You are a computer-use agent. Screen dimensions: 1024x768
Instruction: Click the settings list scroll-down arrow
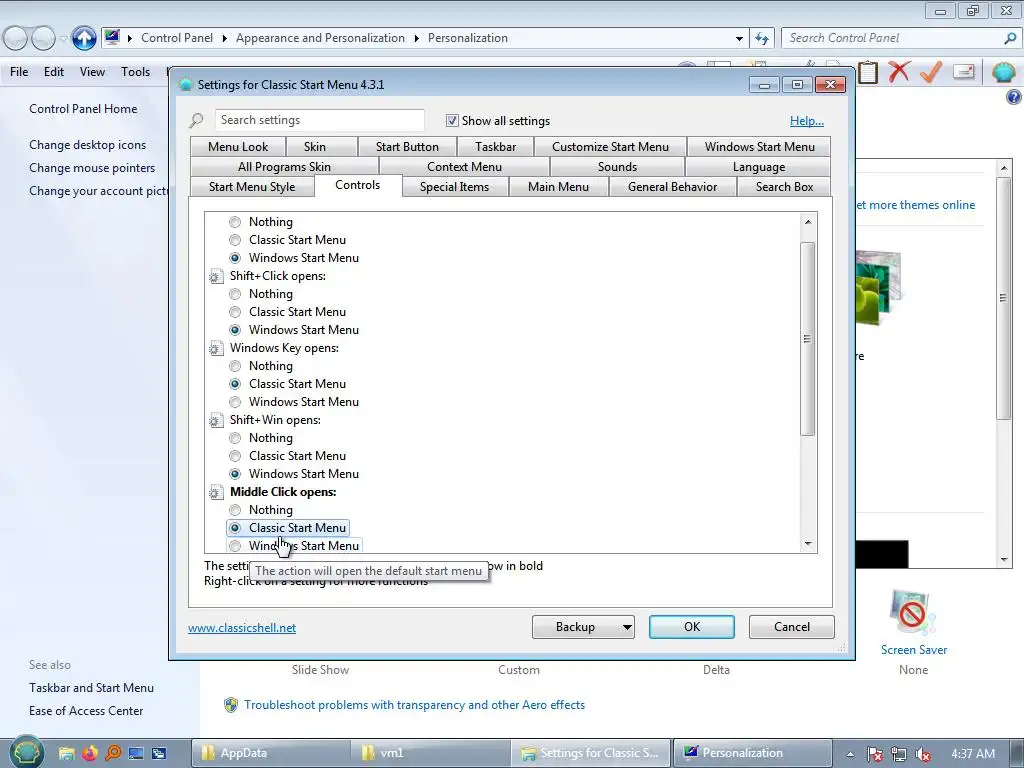[808, 544]
